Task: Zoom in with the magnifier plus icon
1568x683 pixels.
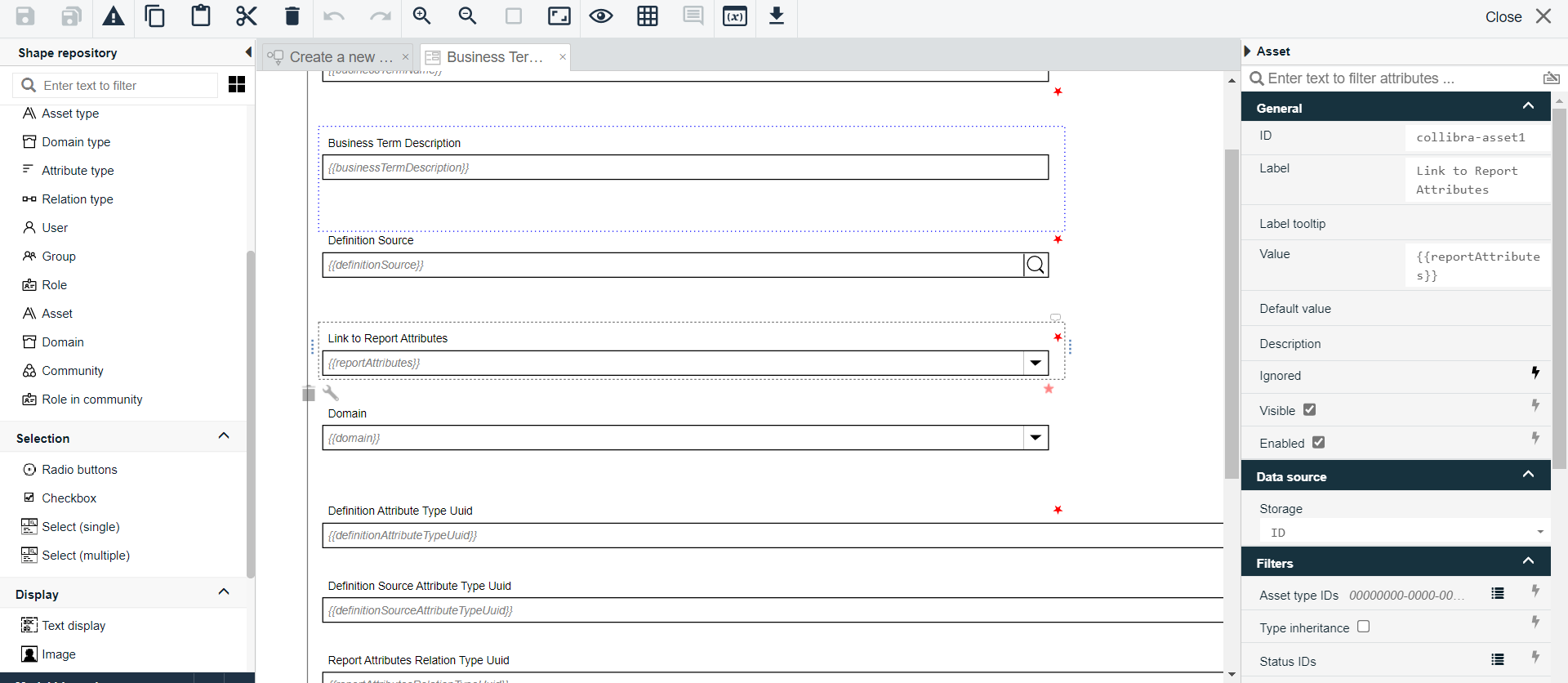Action: pos(422,16)
